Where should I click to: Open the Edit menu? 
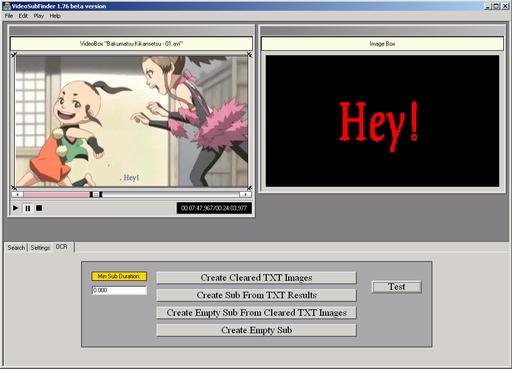click(x=23, y=16)
